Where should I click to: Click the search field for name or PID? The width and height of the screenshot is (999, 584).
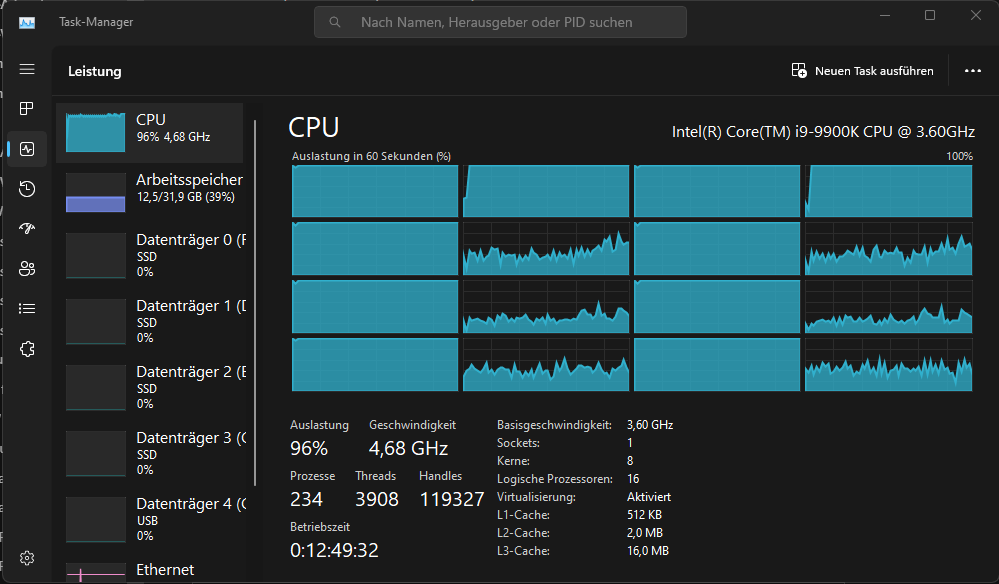500,21
